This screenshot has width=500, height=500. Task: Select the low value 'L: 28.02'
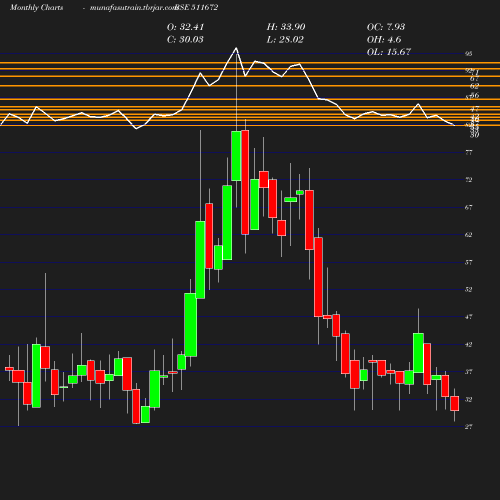click(285, 40)
